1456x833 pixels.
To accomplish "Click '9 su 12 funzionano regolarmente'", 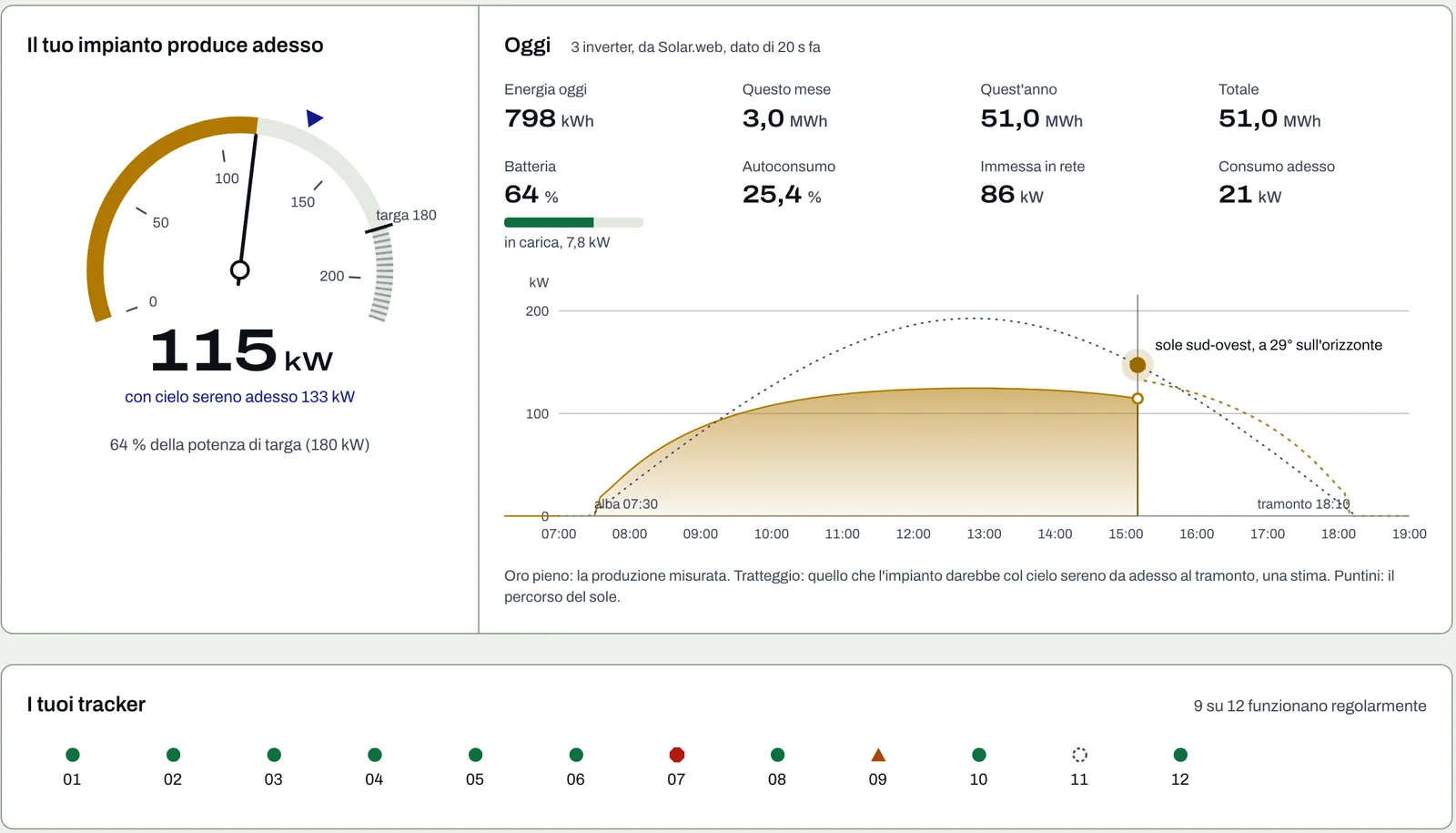I will point(1309,706).
